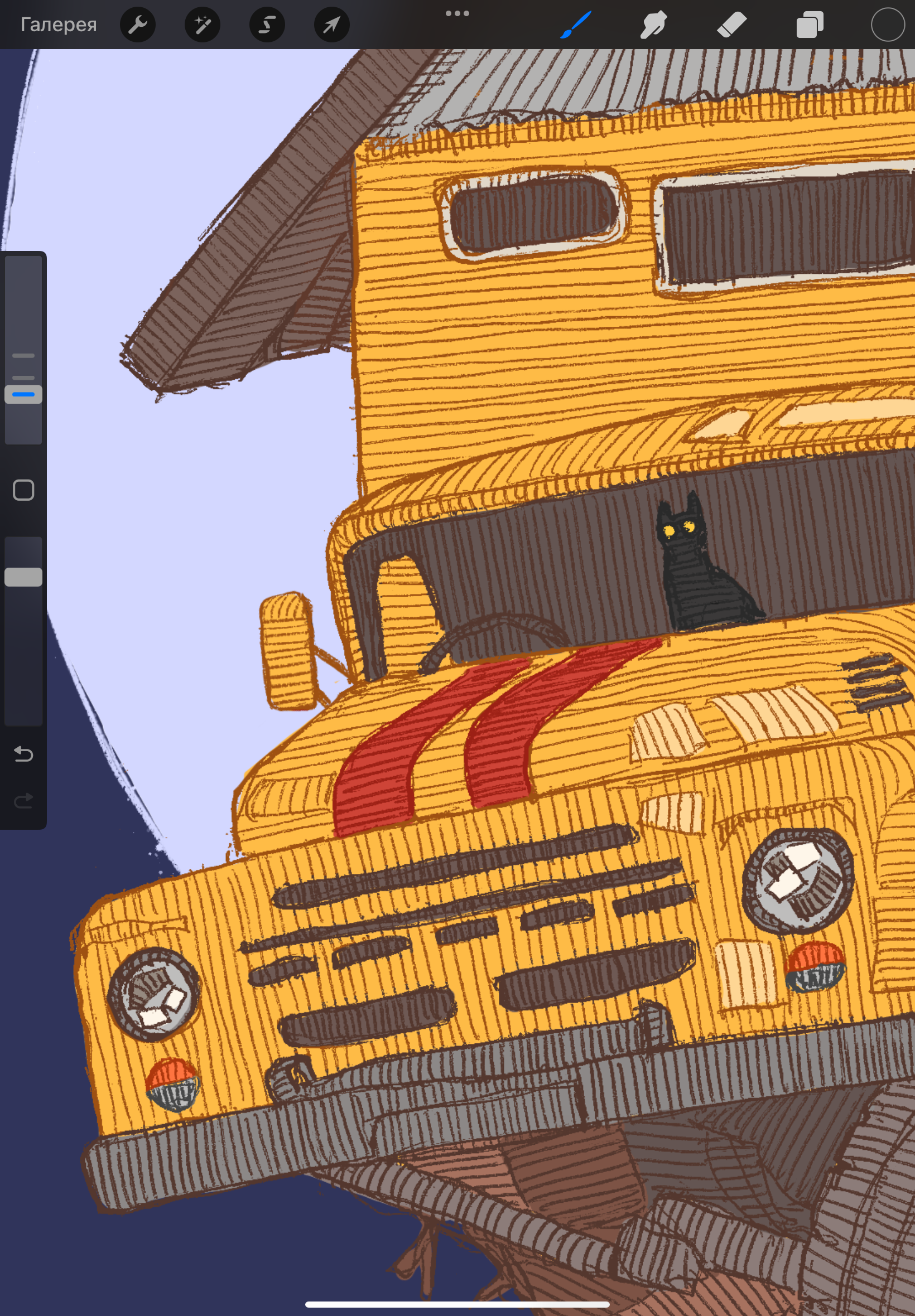Tap the square Modify button in sidebar

[23, 490]
